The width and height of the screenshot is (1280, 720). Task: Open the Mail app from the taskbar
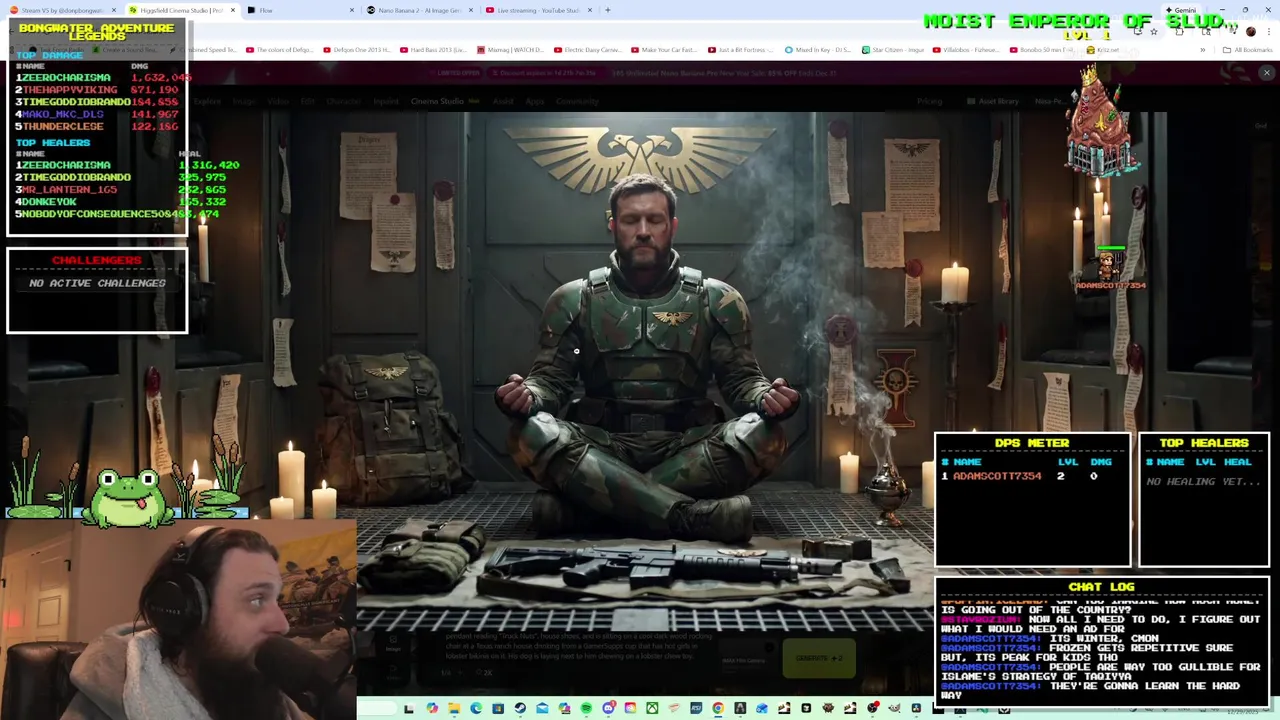click(x=542, y=709)
